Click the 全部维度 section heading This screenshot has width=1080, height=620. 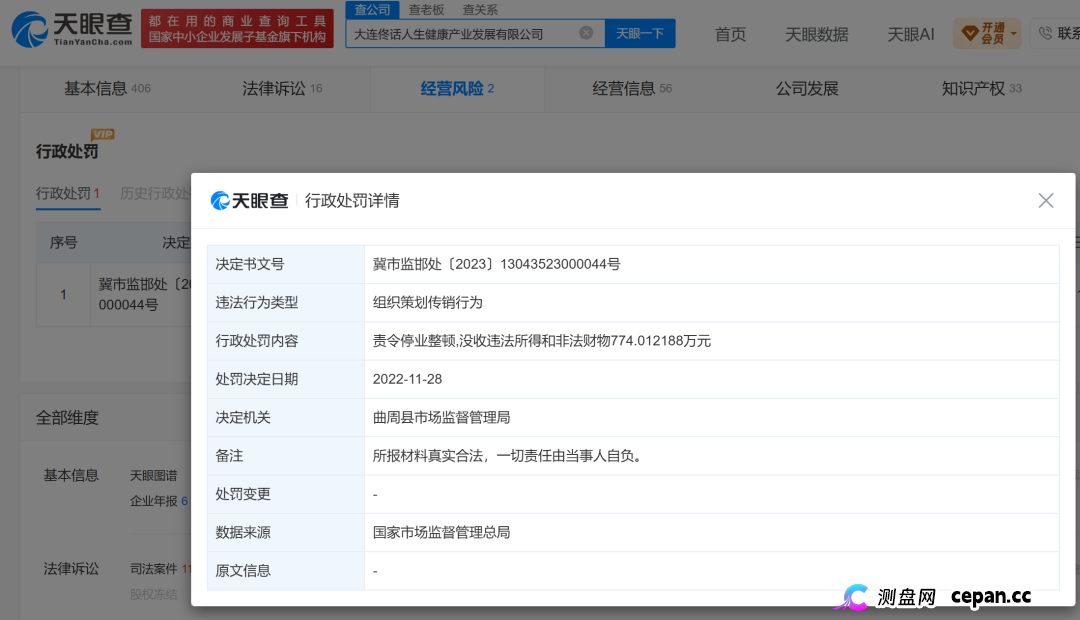pos(68,418)
